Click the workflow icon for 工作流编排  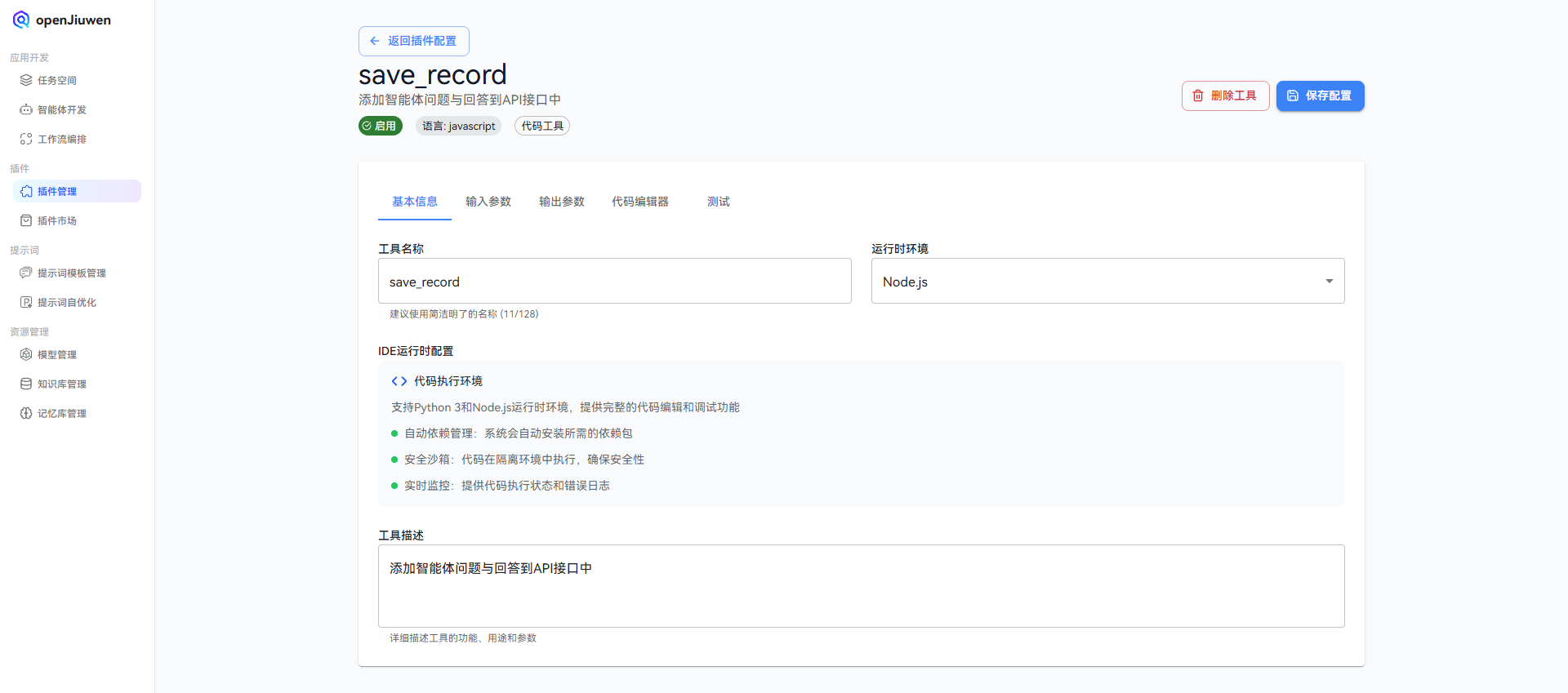[x=26, y=139]
